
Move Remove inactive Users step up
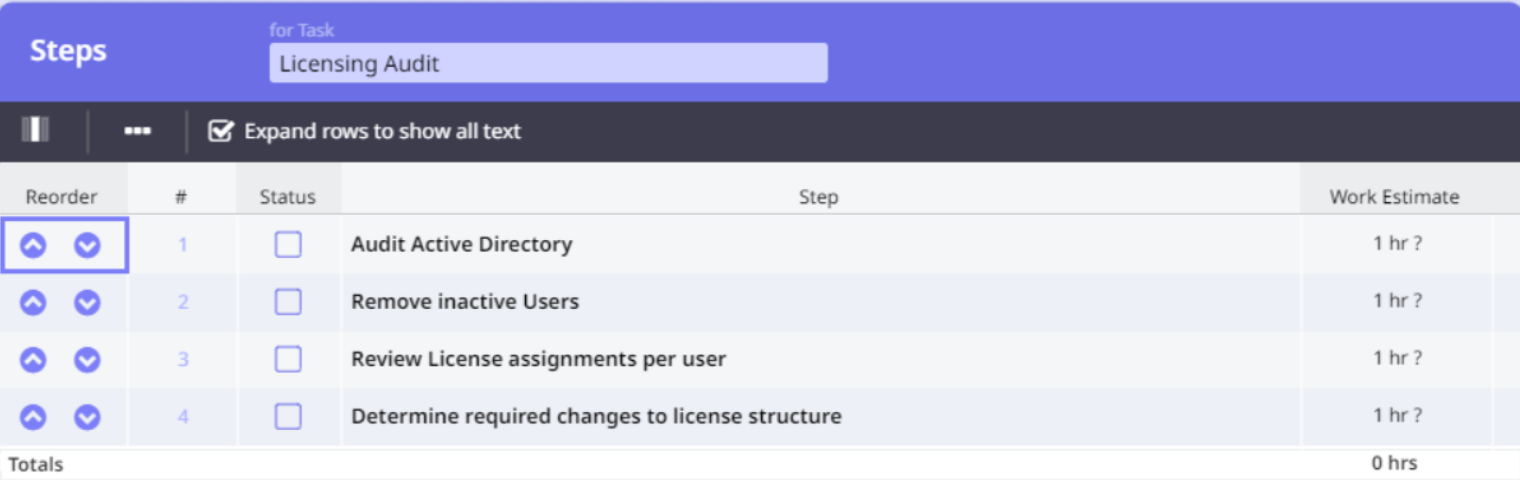pos(34,302)
